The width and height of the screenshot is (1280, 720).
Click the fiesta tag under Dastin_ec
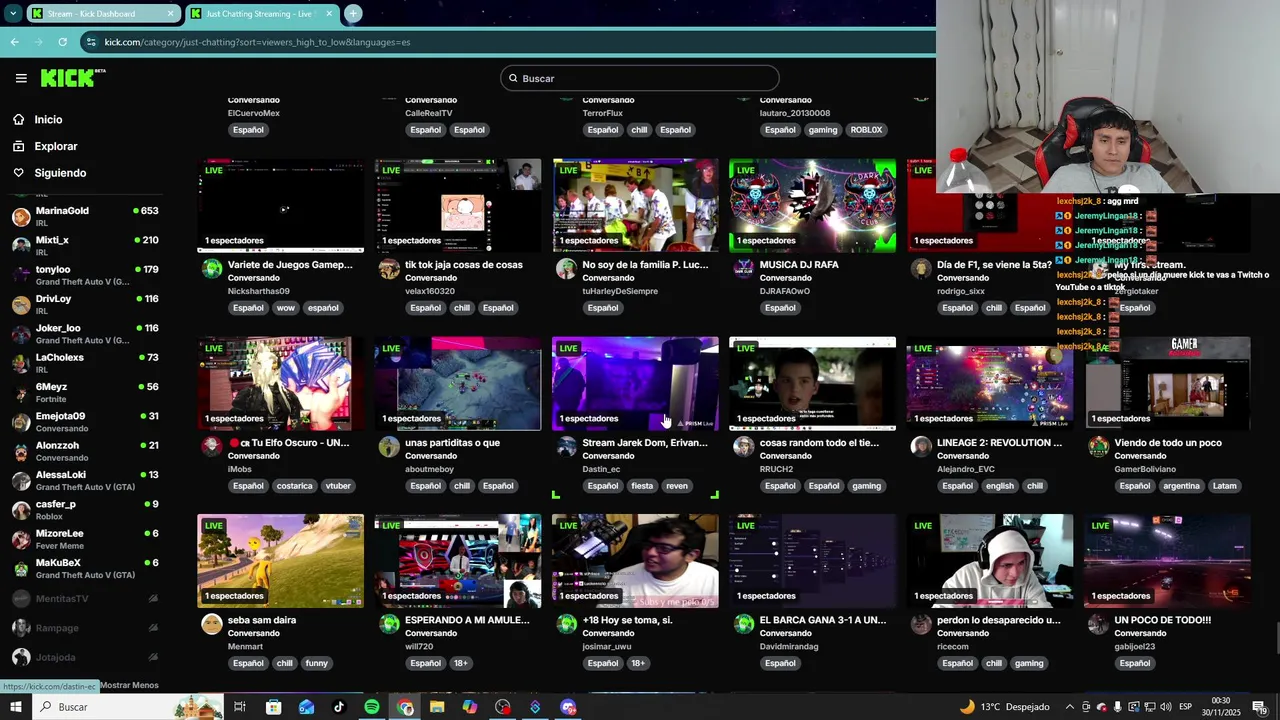coord(642,486)
